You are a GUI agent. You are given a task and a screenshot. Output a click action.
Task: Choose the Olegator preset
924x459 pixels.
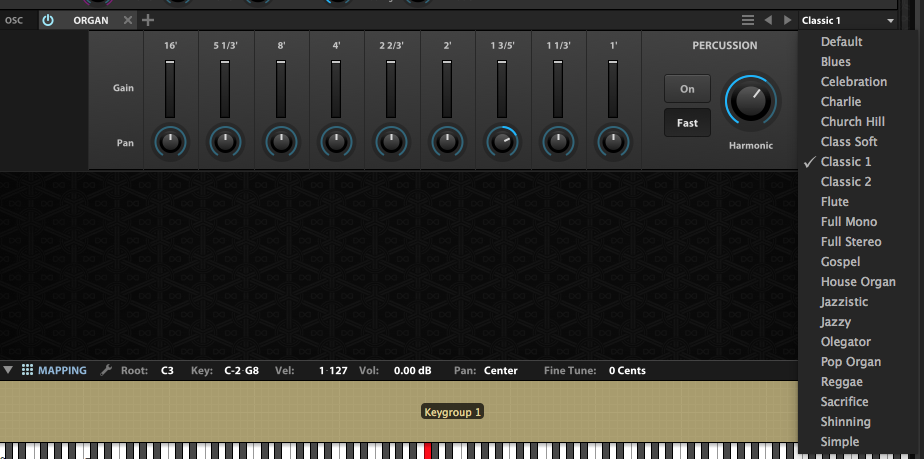coord(848,342)
